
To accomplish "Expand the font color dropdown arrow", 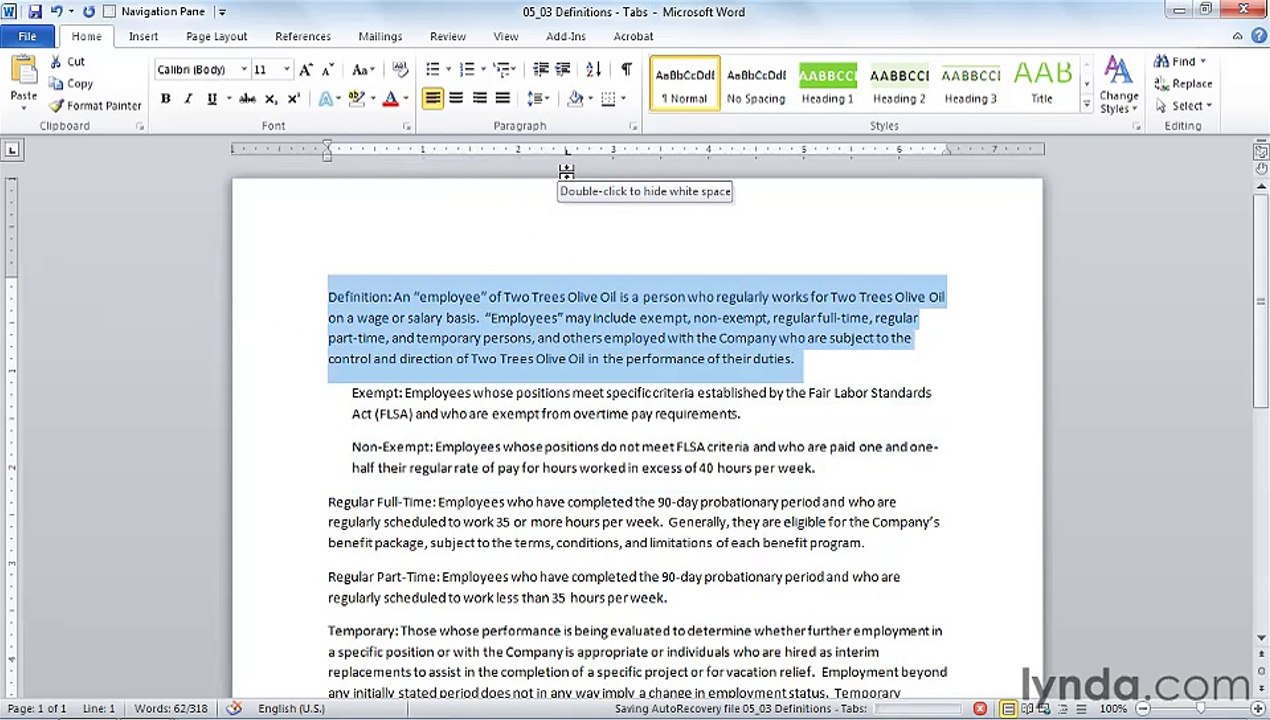I will pyautogui.click(x=405, y=99).
